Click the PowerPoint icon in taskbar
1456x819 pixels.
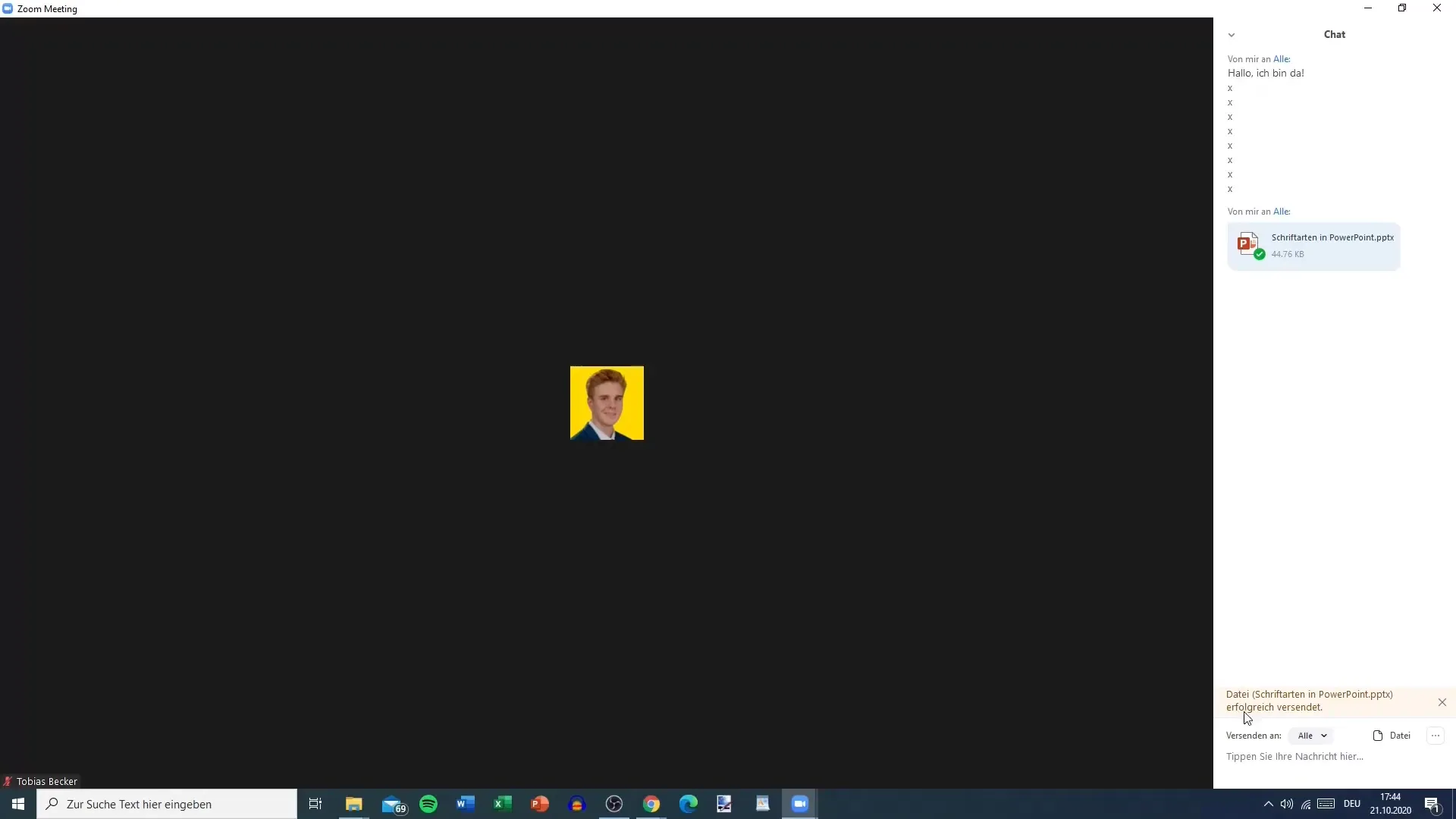click(x=539, y=803)
